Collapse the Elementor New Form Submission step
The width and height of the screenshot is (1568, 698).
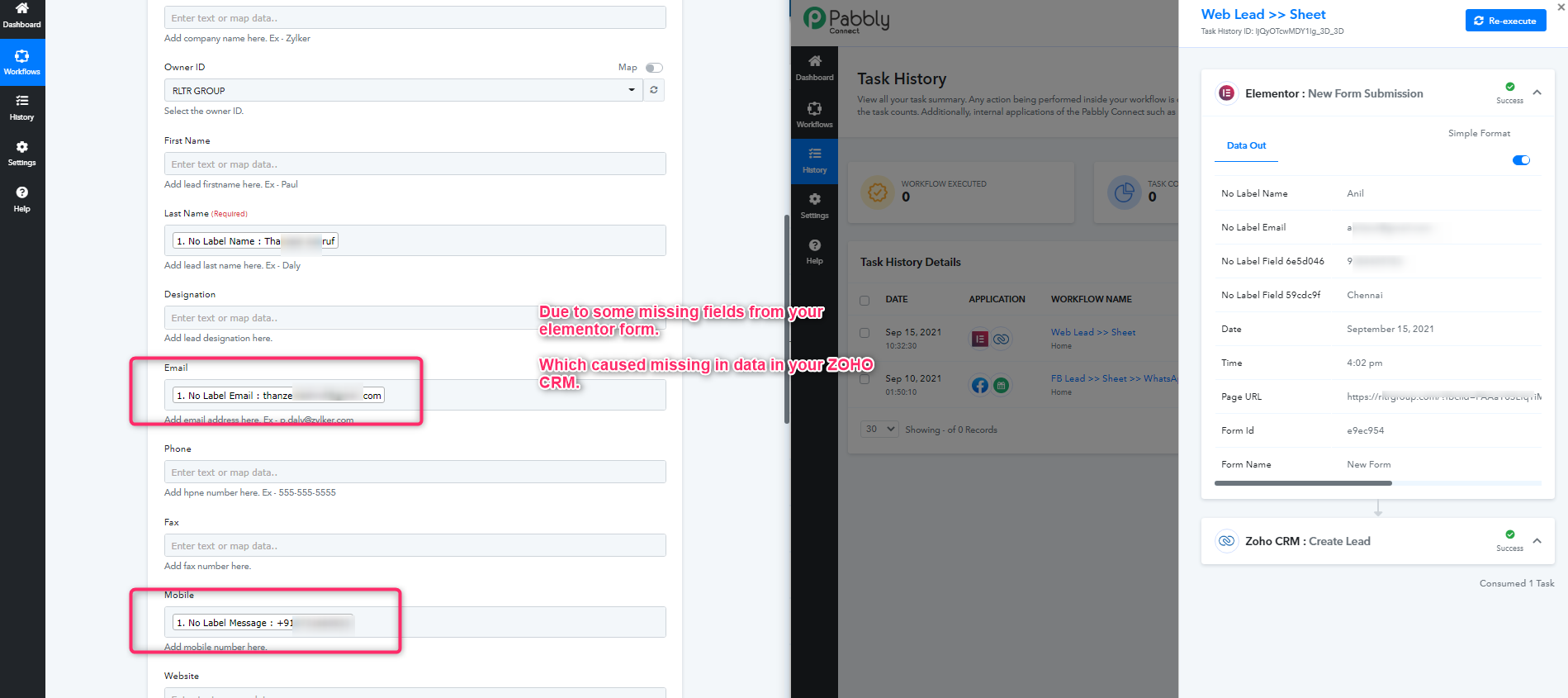1537,93
